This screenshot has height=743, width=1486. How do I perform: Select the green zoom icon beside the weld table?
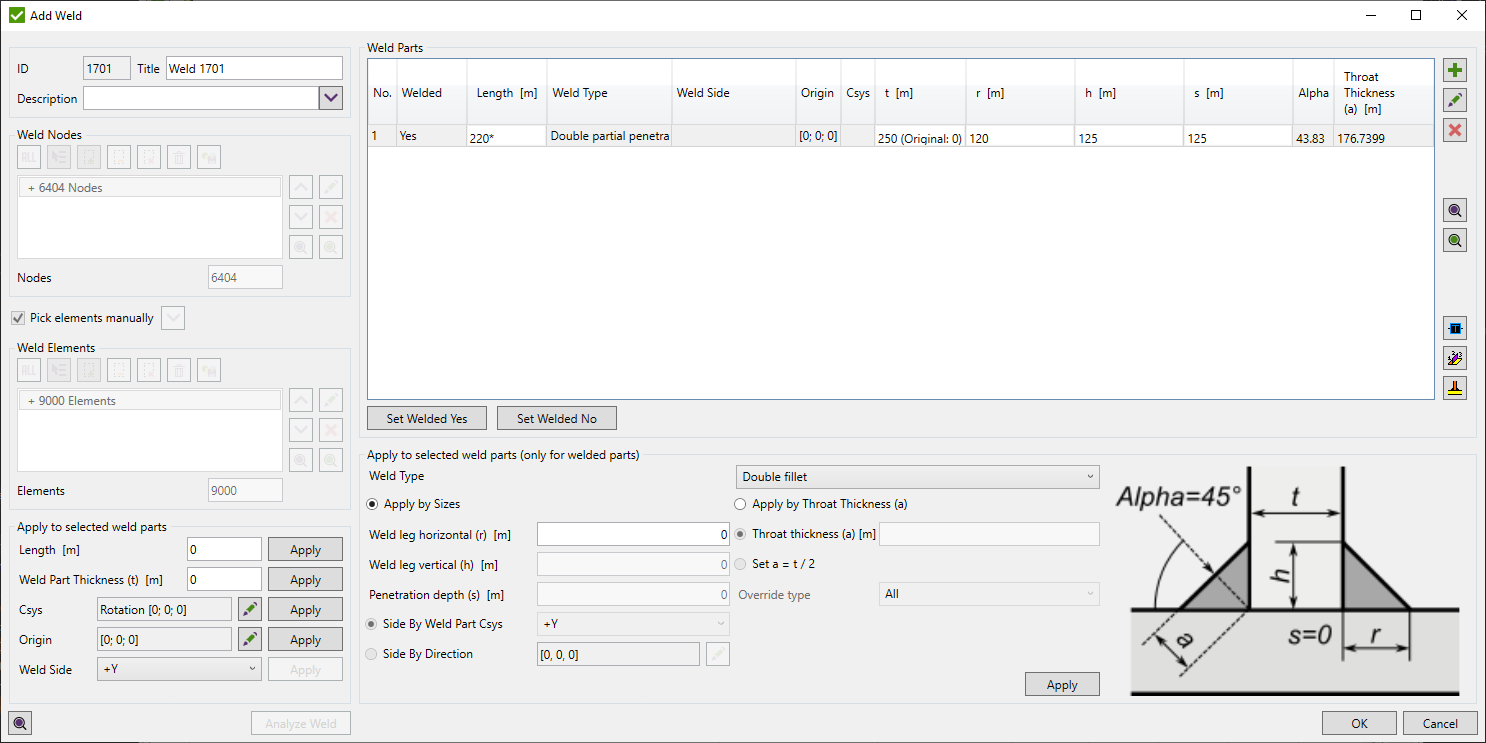1455,239
